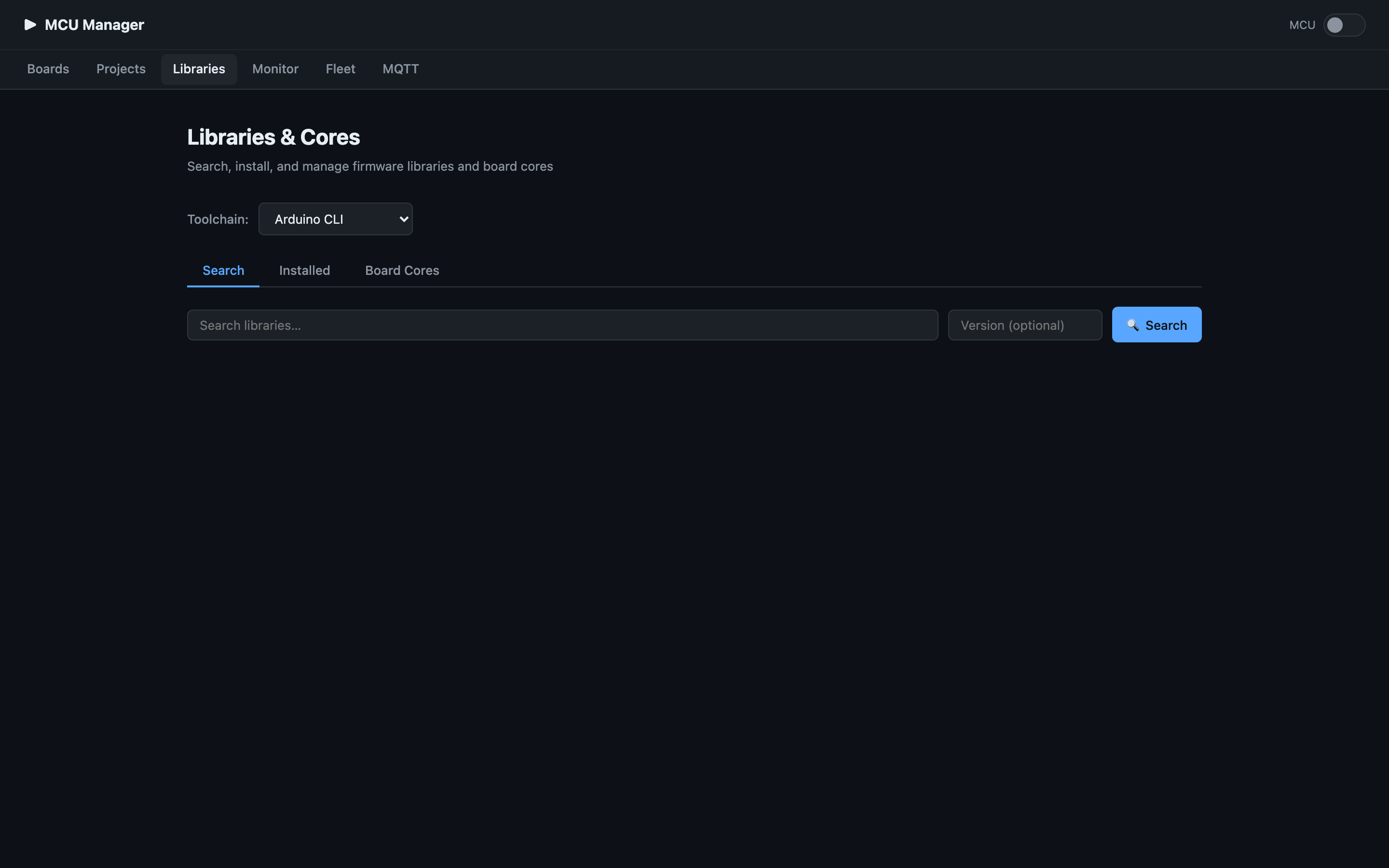Click the blue Search button
The height and width of the screenshot is (868, 1389).
1157,325
